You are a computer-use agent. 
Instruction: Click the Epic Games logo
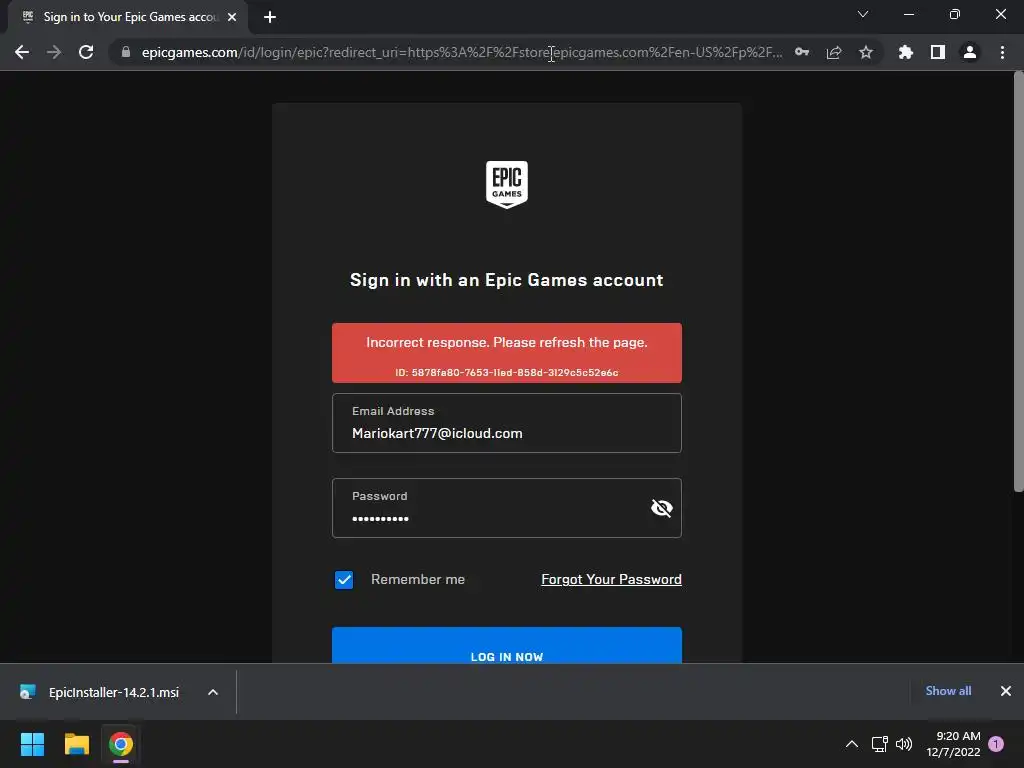(507, 185)
